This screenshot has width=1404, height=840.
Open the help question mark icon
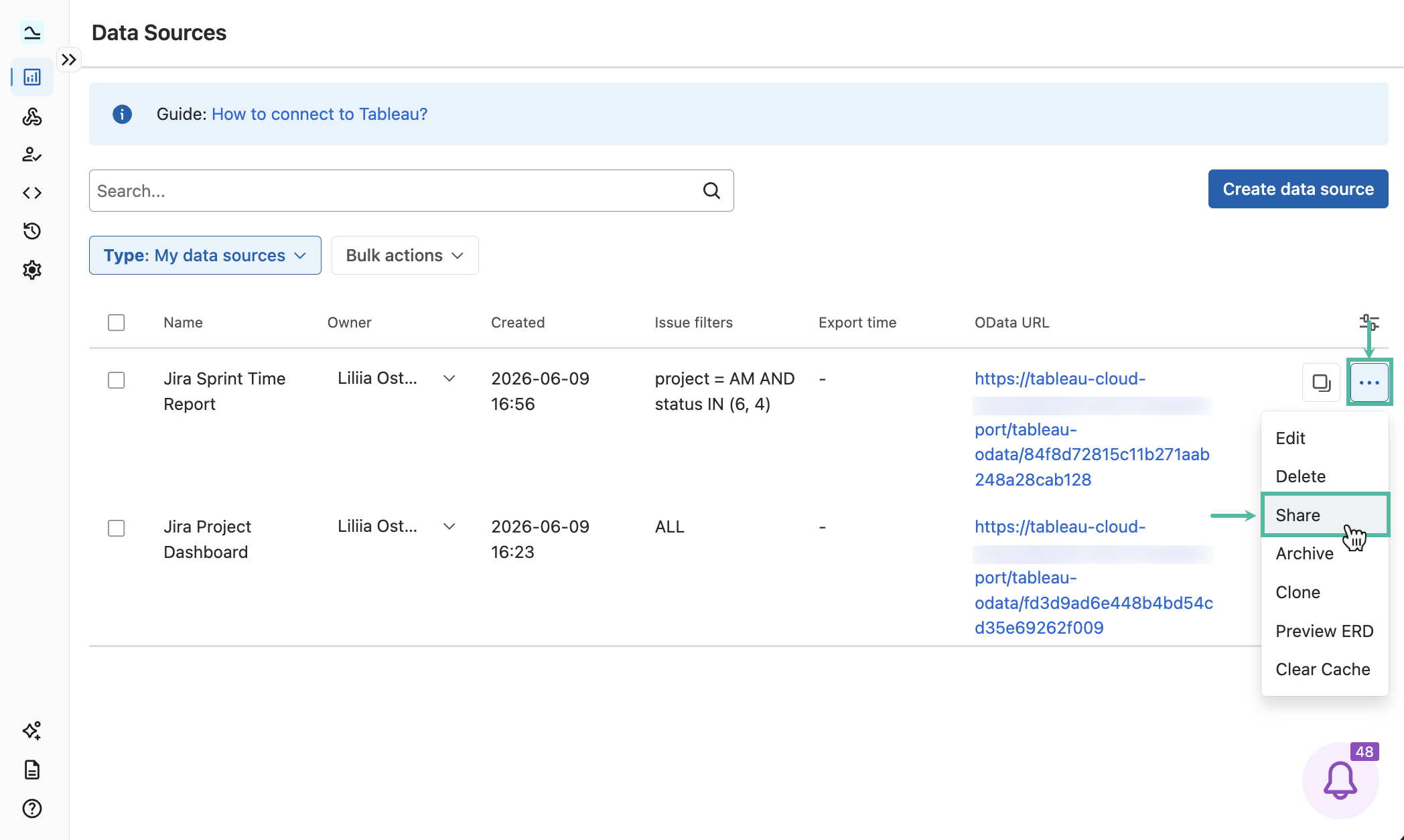click(x=32, y=809)
